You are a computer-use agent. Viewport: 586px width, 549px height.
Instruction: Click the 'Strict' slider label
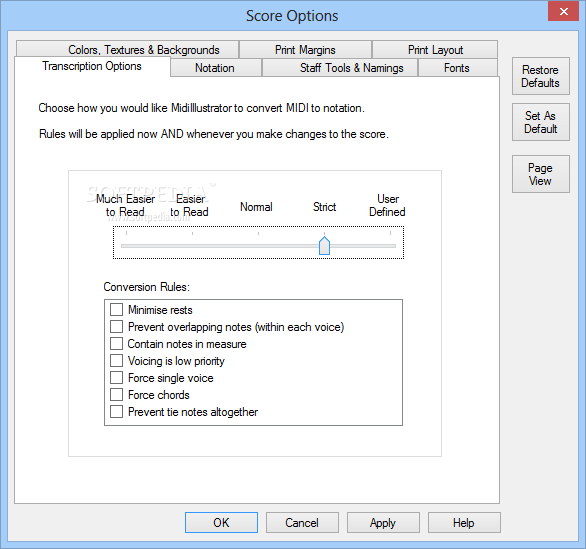[x=324, y=207]
